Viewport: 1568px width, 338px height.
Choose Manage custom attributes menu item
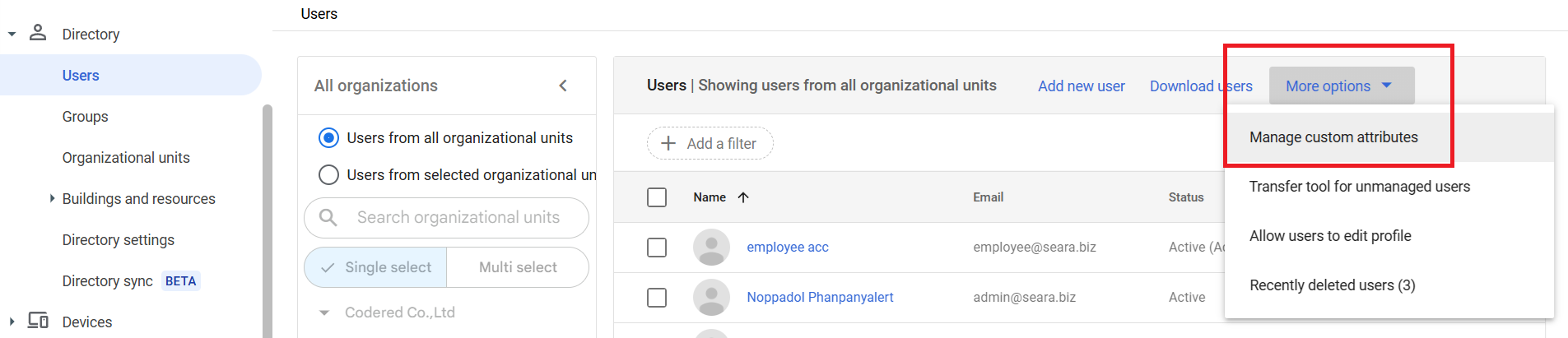[1333, 137]
